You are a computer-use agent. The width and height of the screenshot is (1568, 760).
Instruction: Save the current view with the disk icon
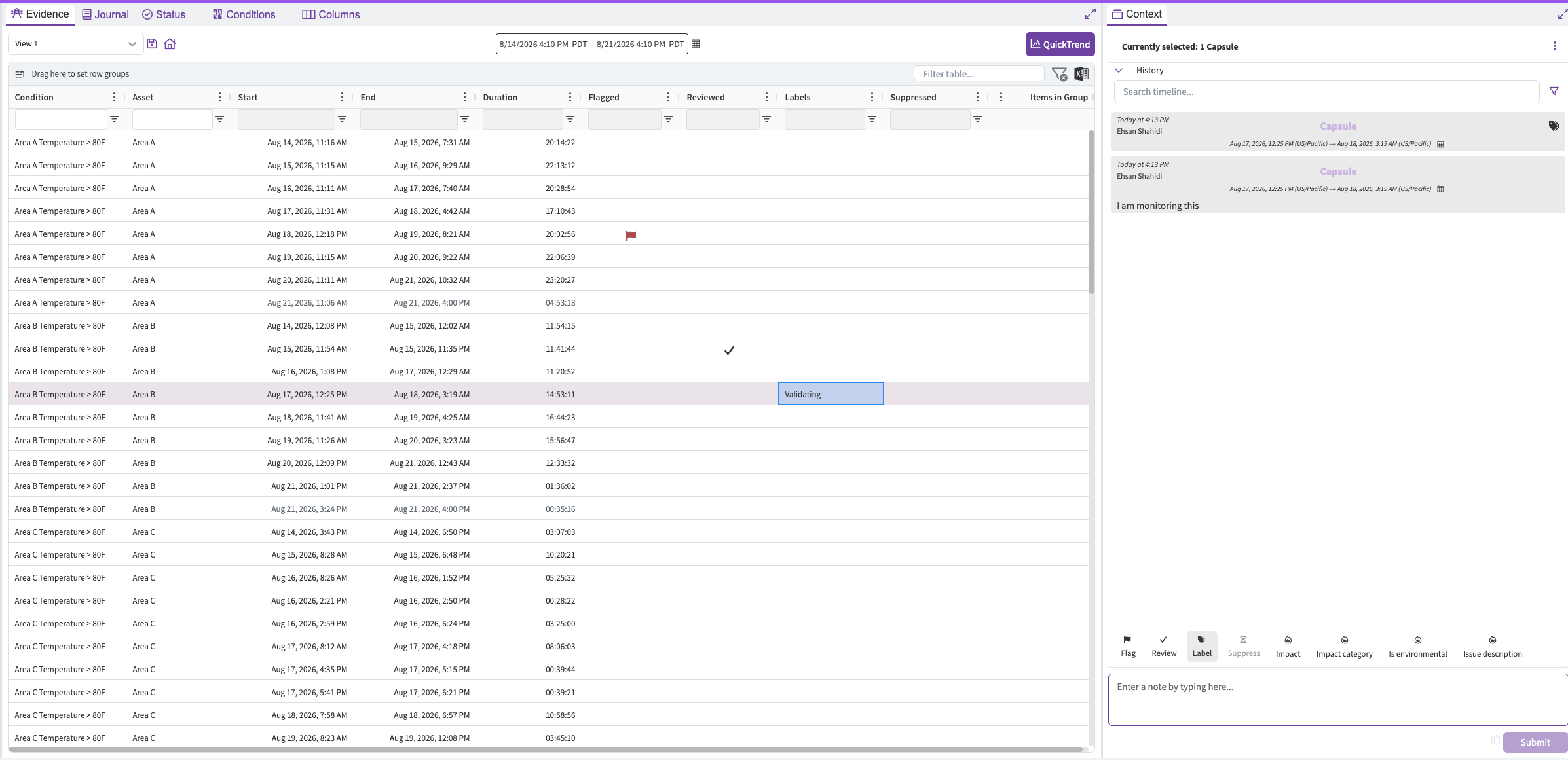(x=152, y=44)
